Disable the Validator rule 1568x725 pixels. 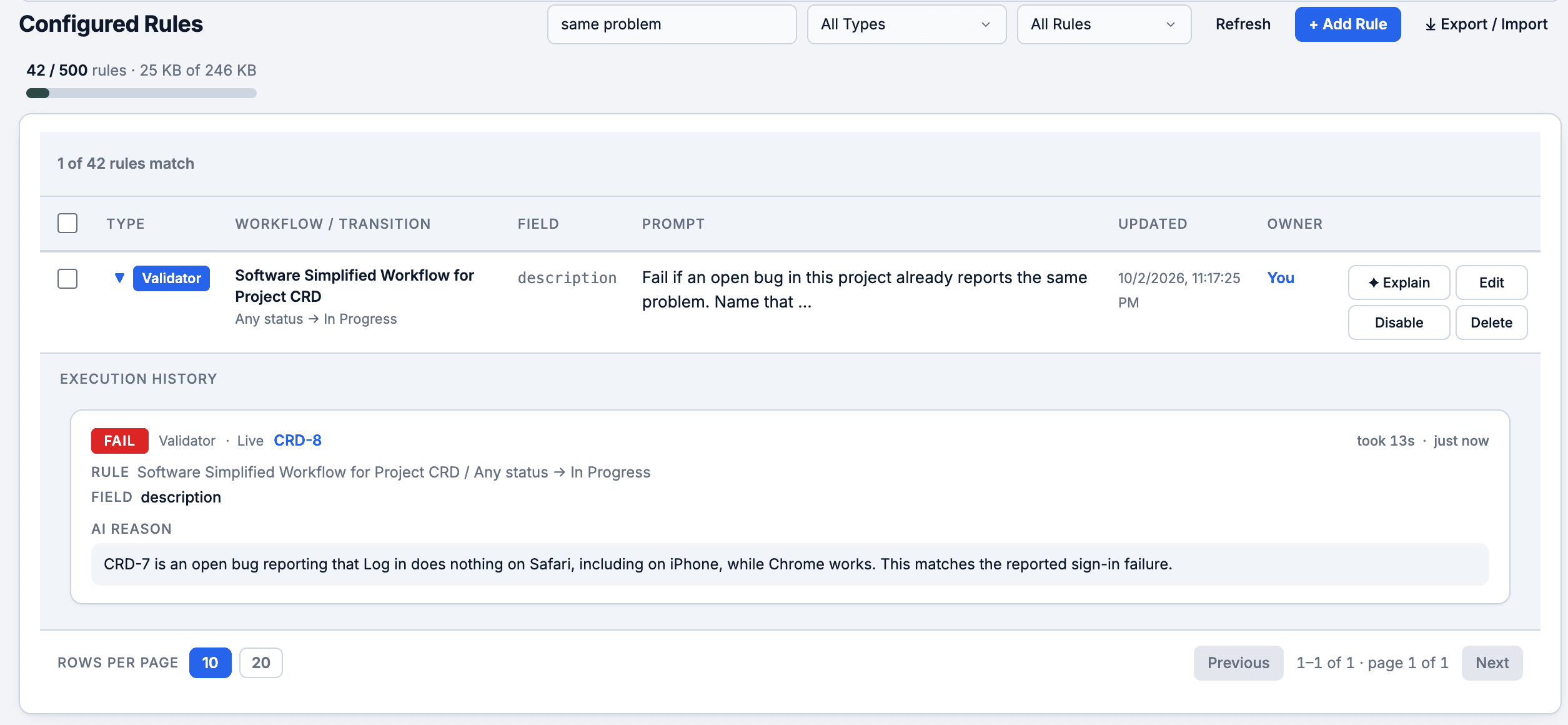click(1399, 322)
